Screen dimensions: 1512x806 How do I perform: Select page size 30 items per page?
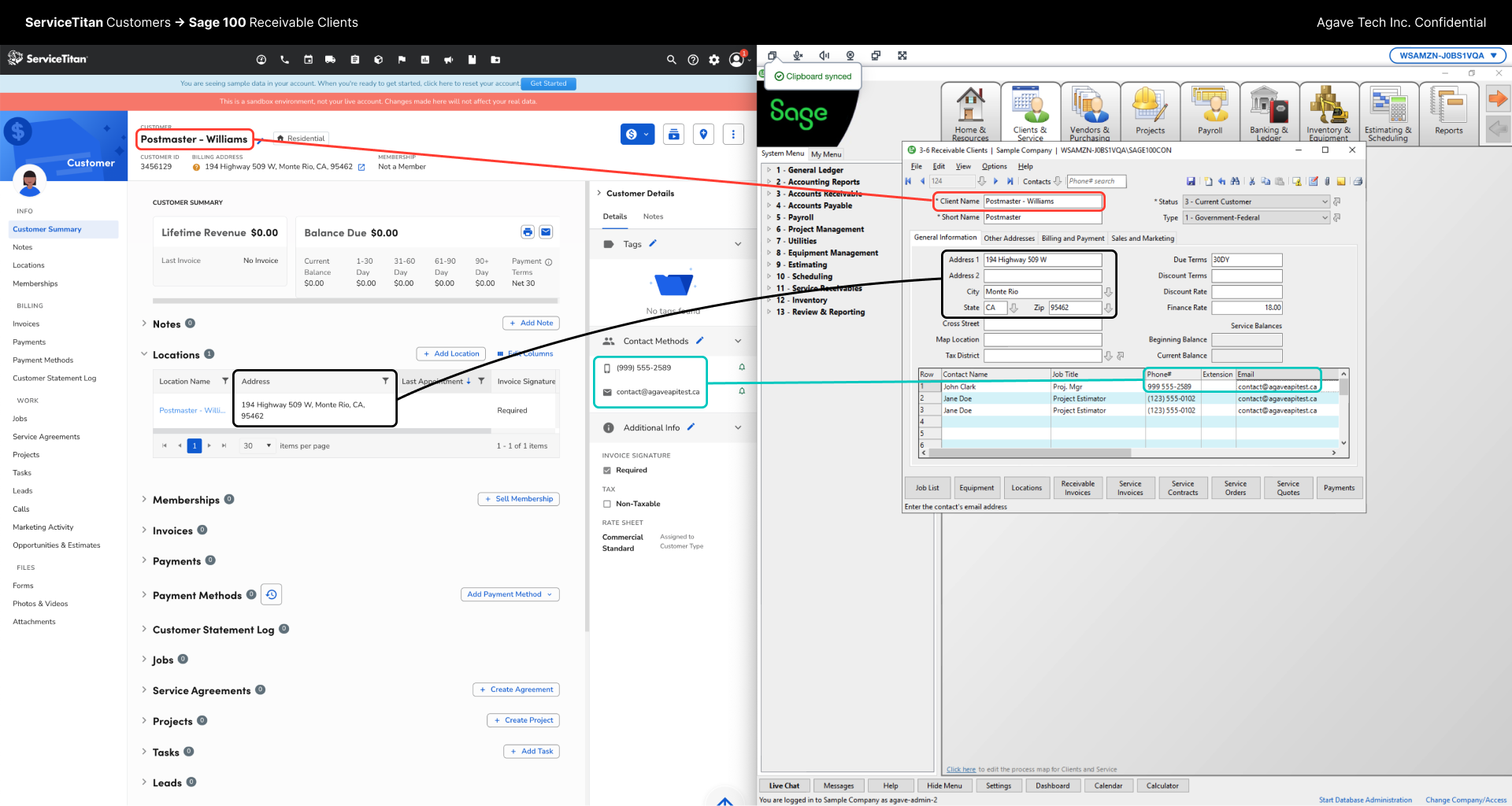pos(258,446)
